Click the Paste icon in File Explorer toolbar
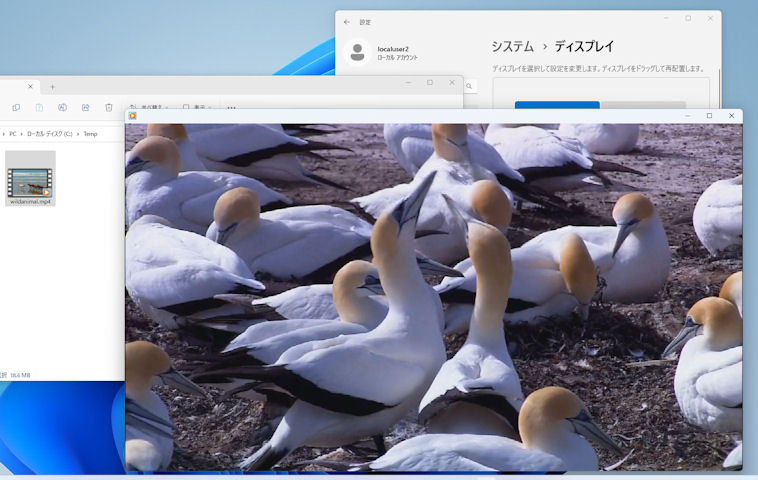This screenshot has height=480, width=758. tap(39, 107)
